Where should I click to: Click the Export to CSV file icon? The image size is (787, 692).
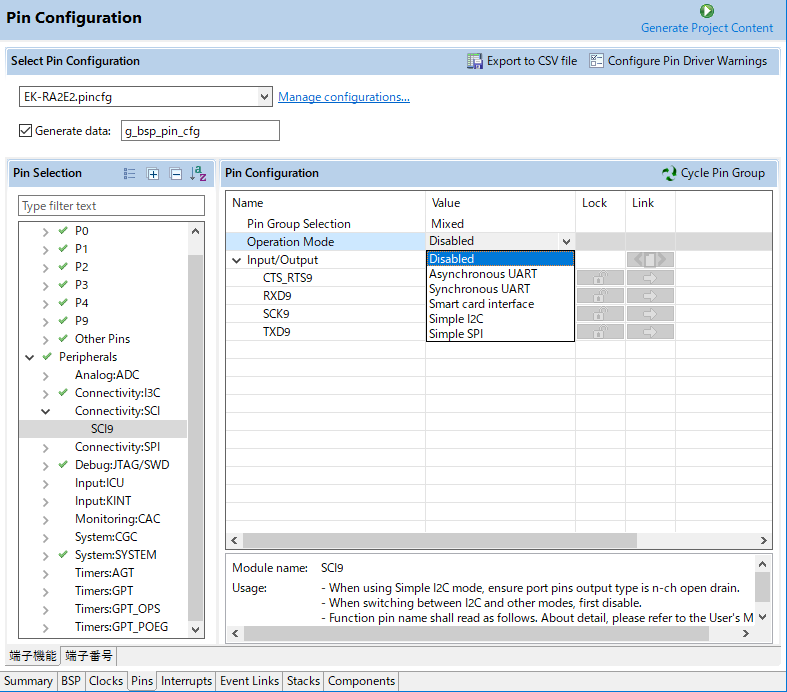coord(474,61)
